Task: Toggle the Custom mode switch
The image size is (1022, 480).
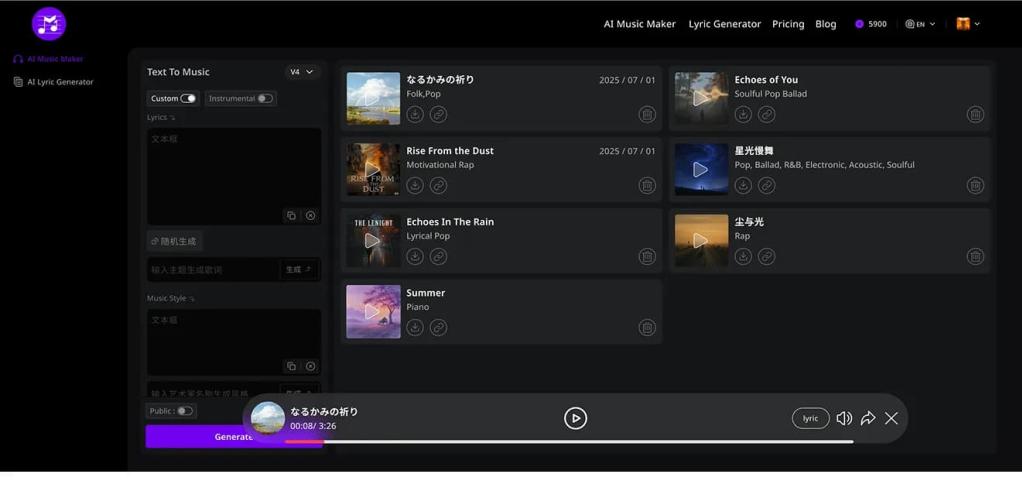Action: click(187, 99)
